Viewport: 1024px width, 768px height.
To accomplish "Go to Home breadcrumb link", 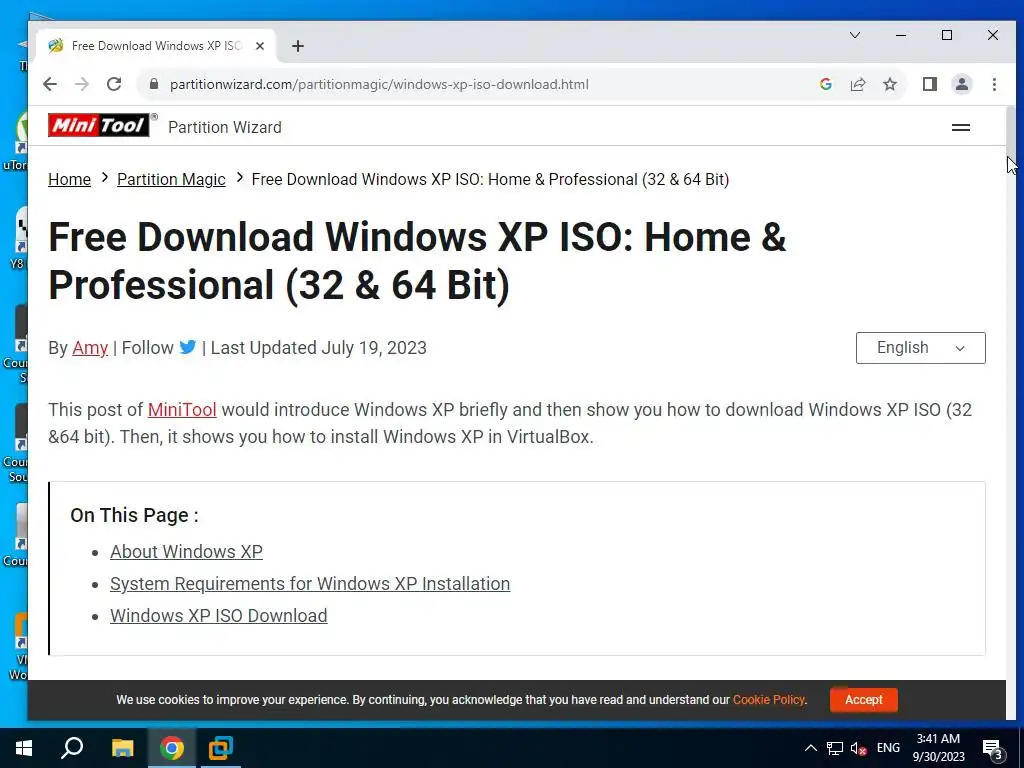I will click(x=69, y=180).
